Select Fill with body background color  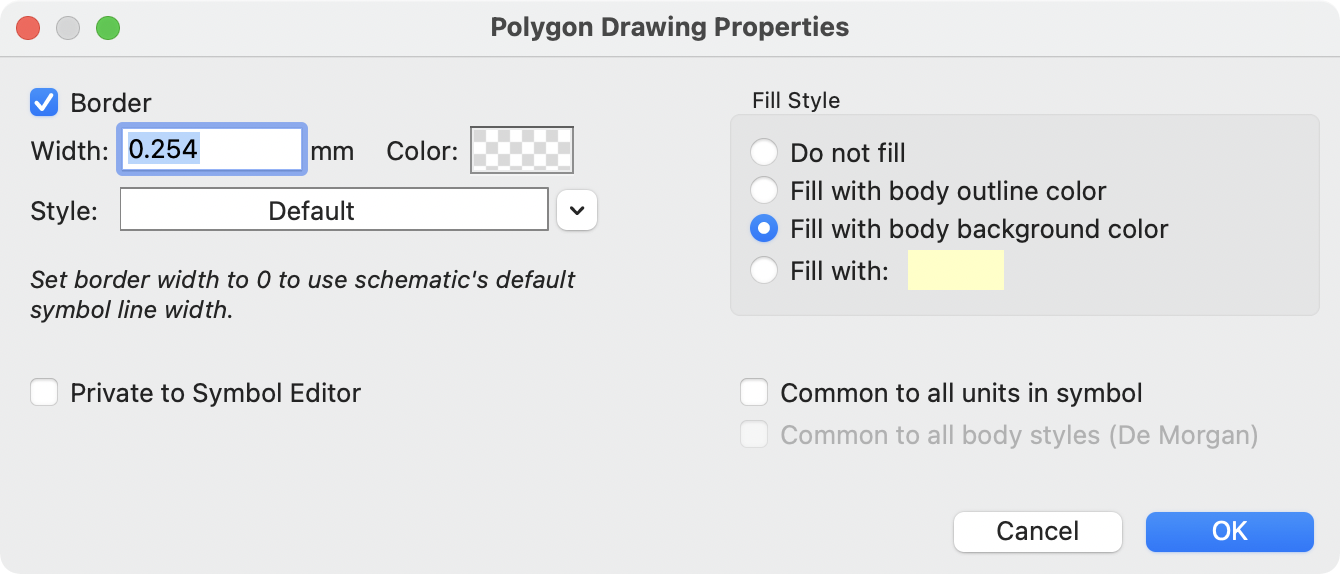point(764,229)
